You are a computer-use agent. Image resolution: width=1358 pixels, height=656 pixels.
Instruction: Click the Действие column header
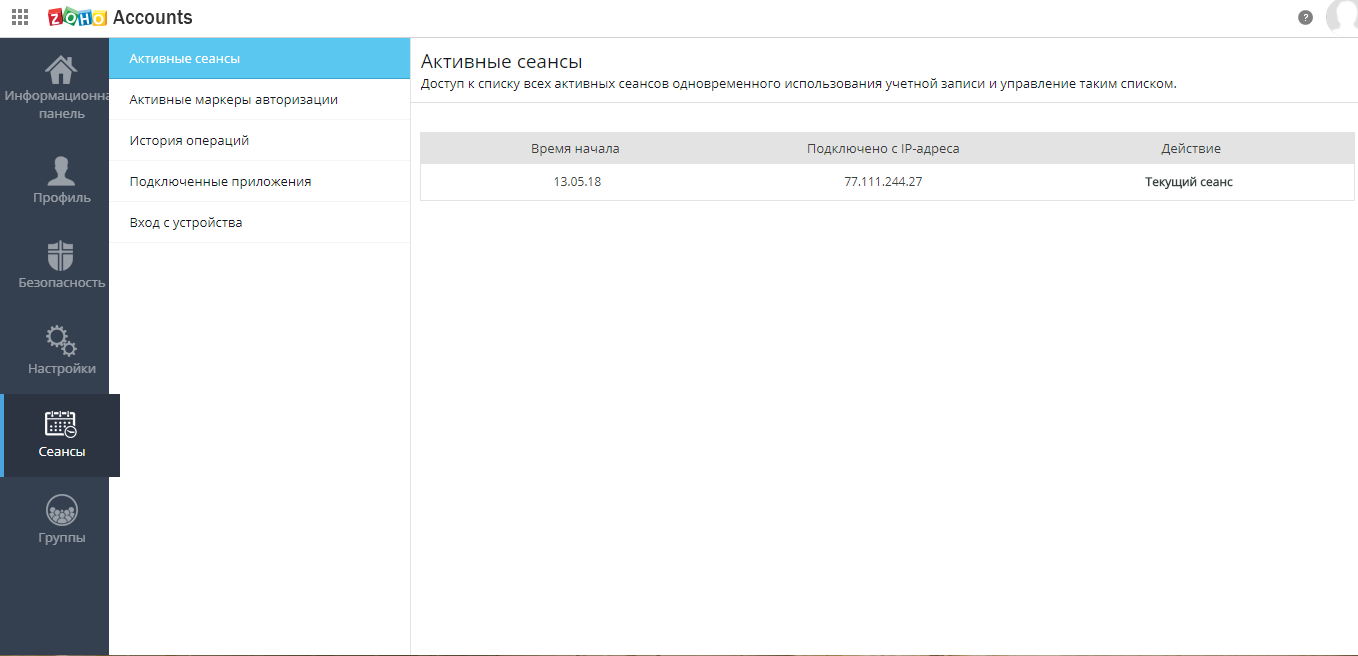coord(1190,149)
